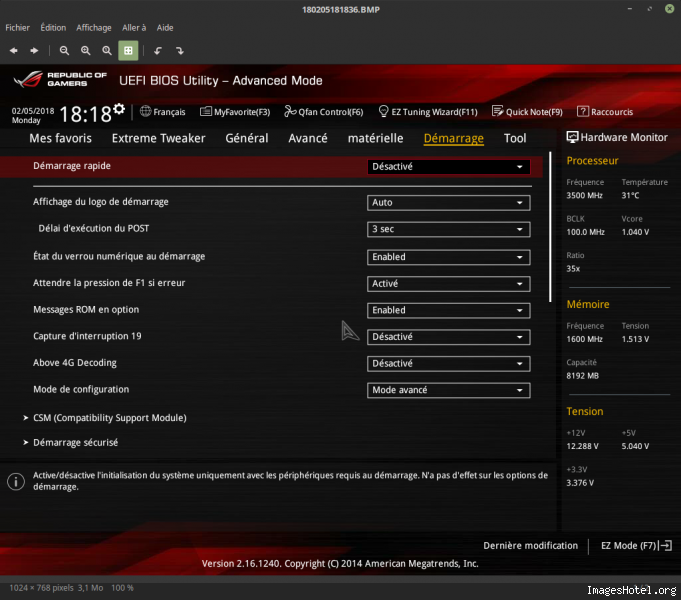Screen dimensions: 681x600
Task: Click the 100 % zoom status entry
Action: (122, 588)
